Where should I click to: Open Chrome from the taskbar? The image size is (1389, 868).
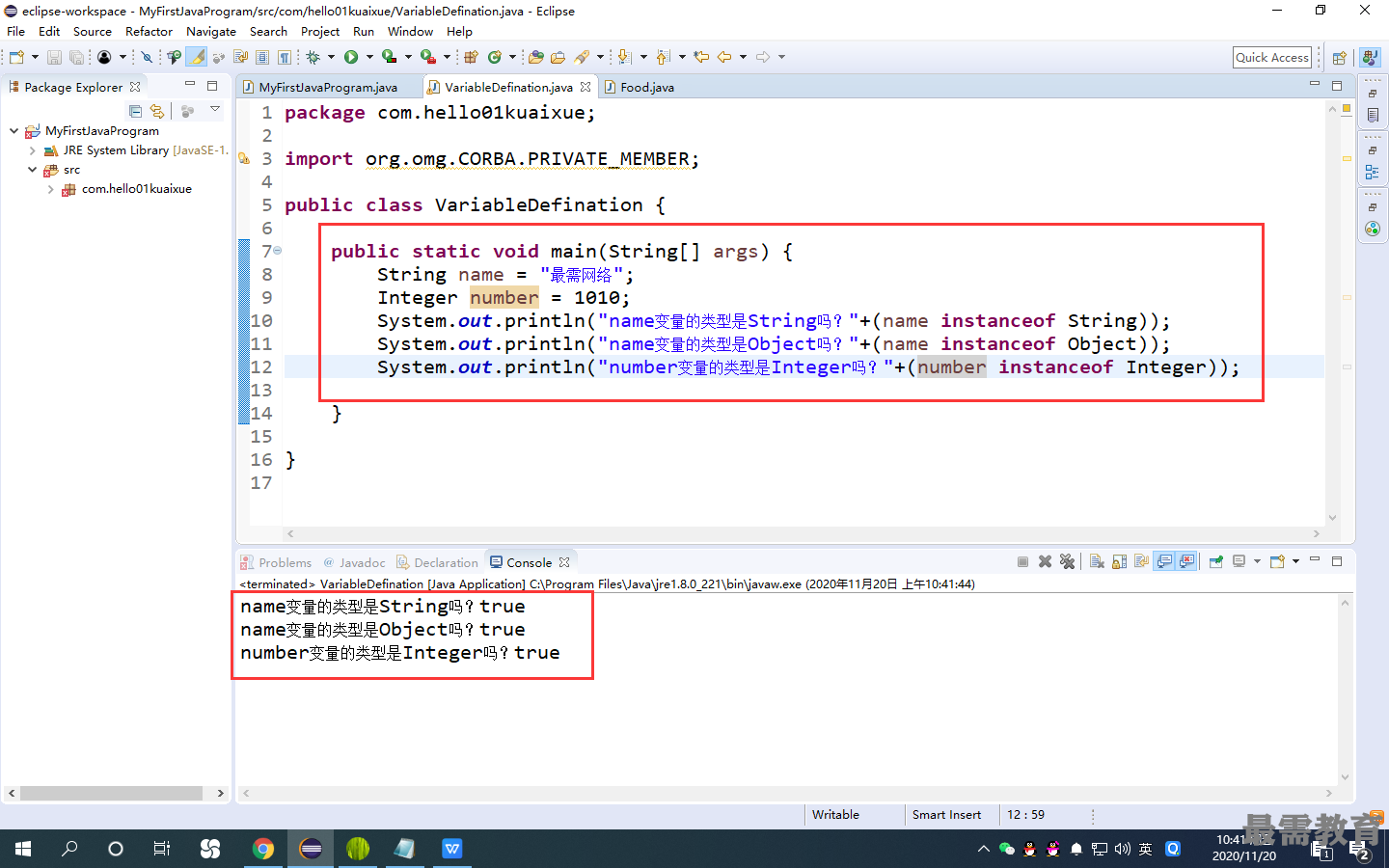(262, 849)
